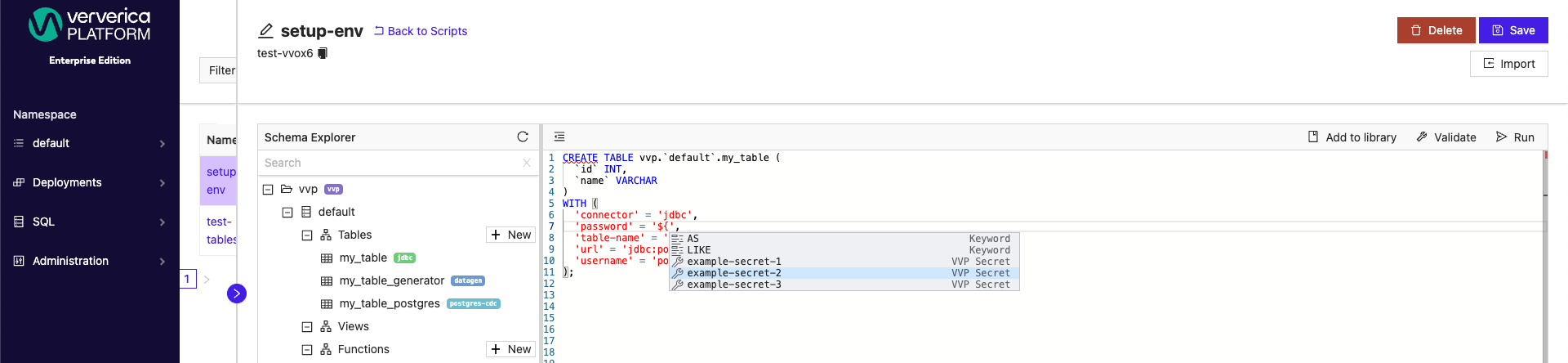Click the my_table table icon
1568x363 pixels.
coord(327,258)
